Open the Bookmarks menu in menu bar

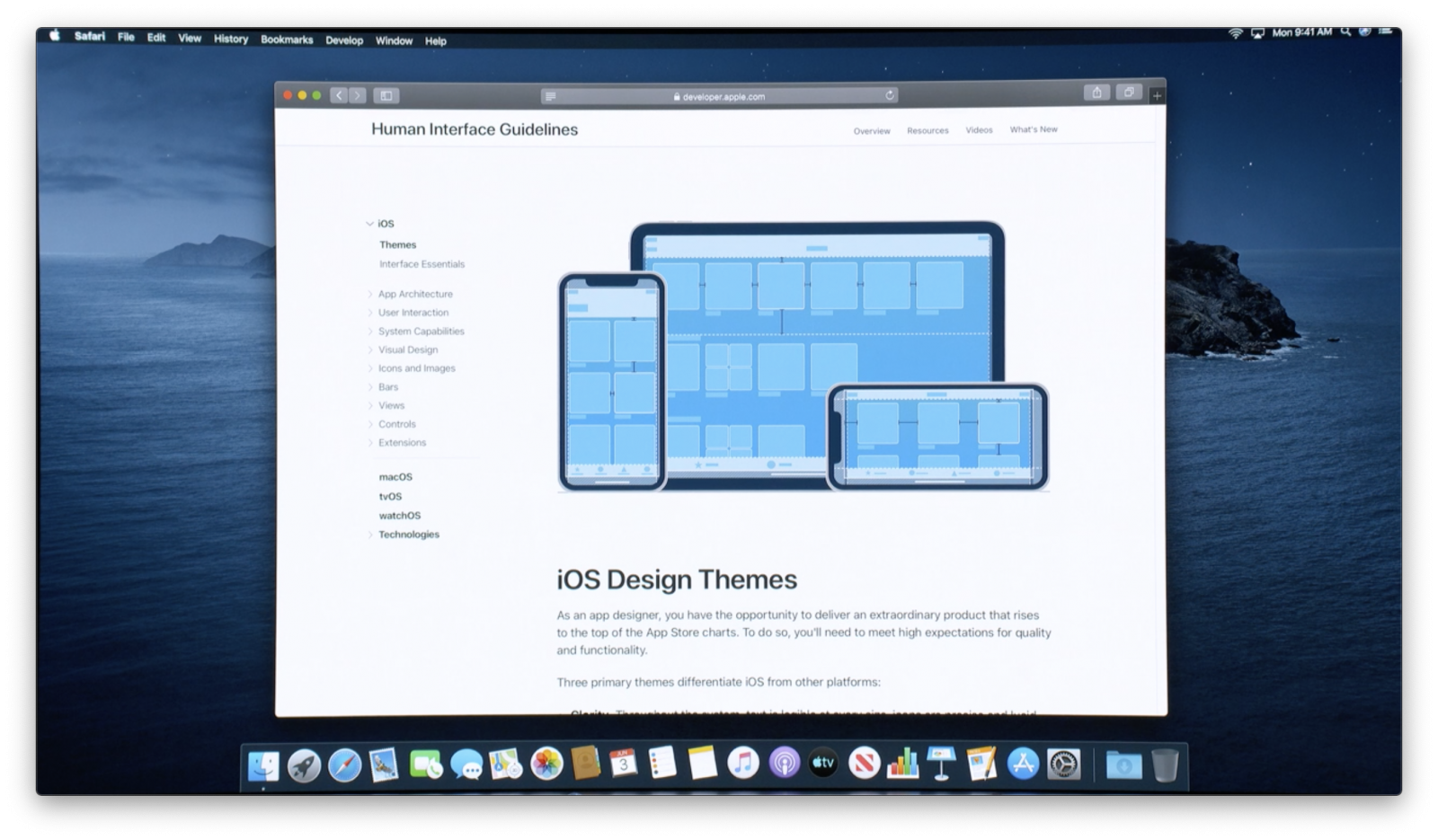click(x=287, y=40)
